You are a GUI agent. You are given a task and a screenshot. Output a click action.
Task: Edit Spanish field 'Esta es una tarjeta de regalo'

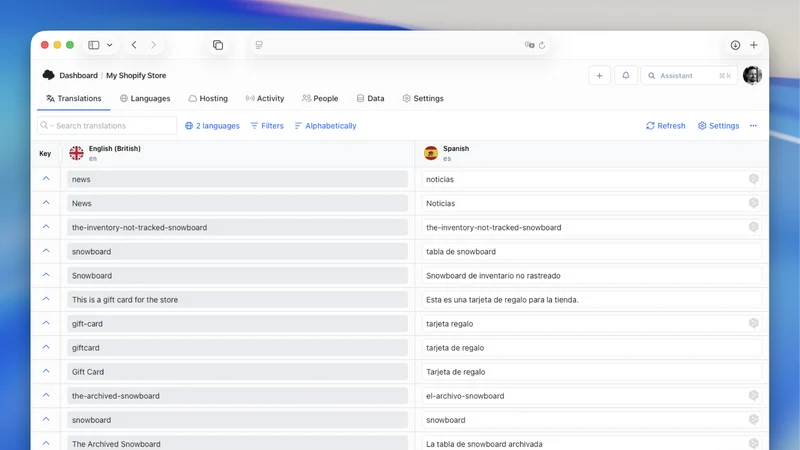pyautogui.click(x=591, y=299)
